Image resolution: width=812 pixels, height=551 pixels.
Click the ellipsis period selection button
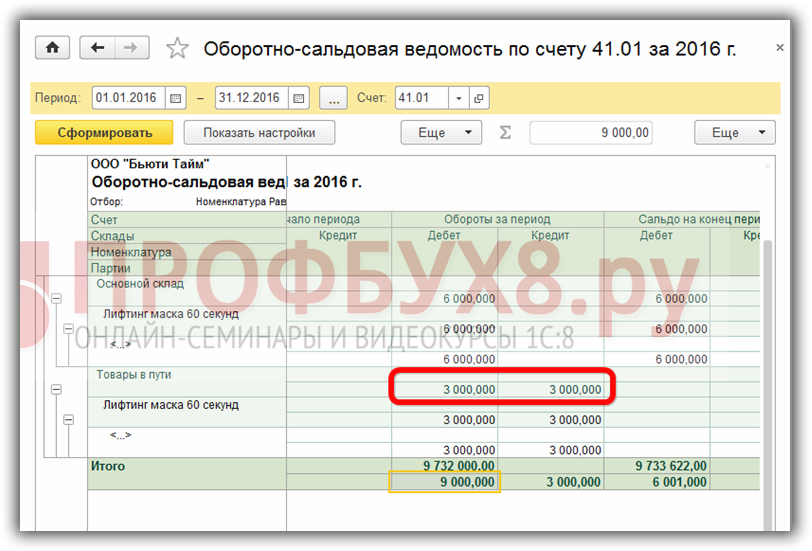click(333, 98)
